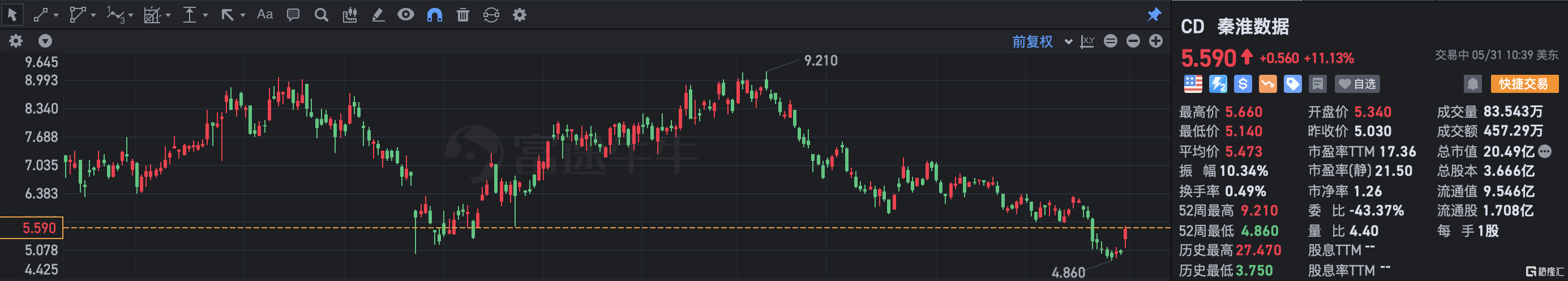Viewport: 1568px width, 281px height.
Task: Click the magnifier zoom tool
Action: coord(322,15)
